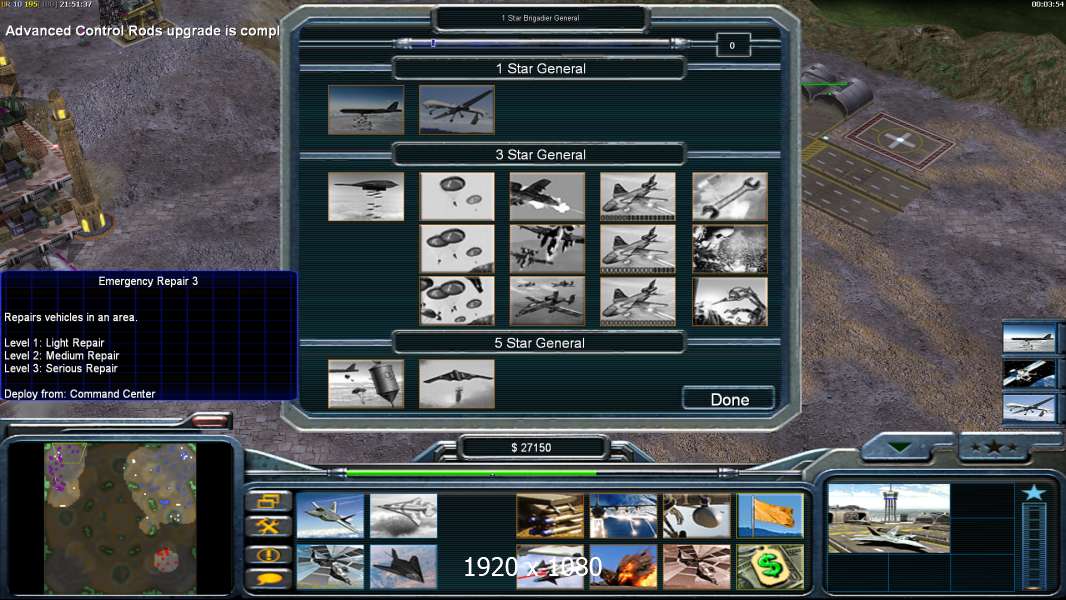Pick the top paradrop icon with two parachutes
Viewport: 1066px width, 600px height.
pyautogui.click(x=457, y=196)
